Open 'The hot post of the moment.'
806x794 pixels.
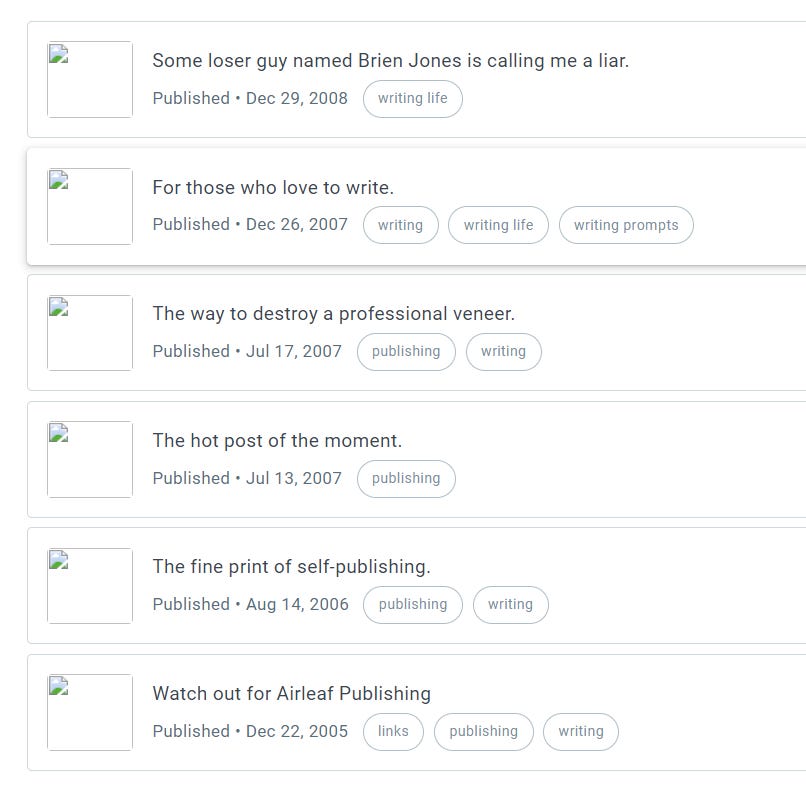[277, 440]
